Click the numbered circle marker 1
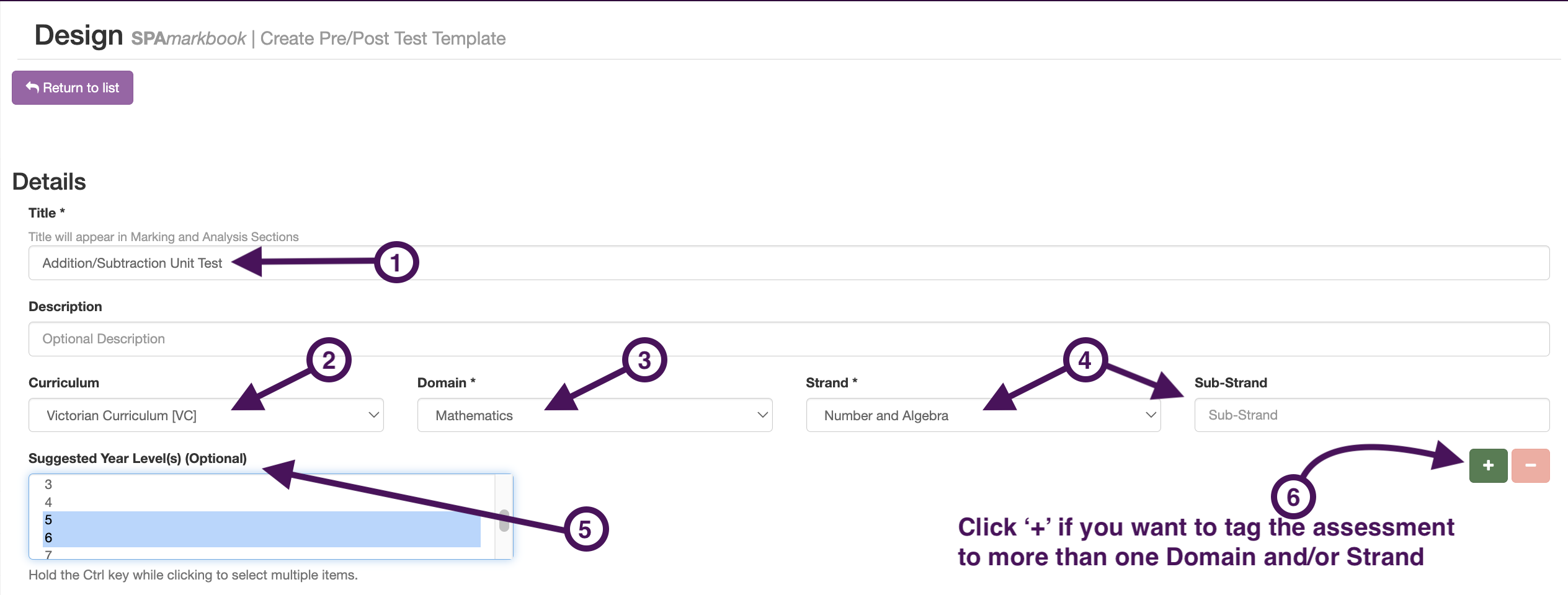1568x595 pixels. pos(396,262)
